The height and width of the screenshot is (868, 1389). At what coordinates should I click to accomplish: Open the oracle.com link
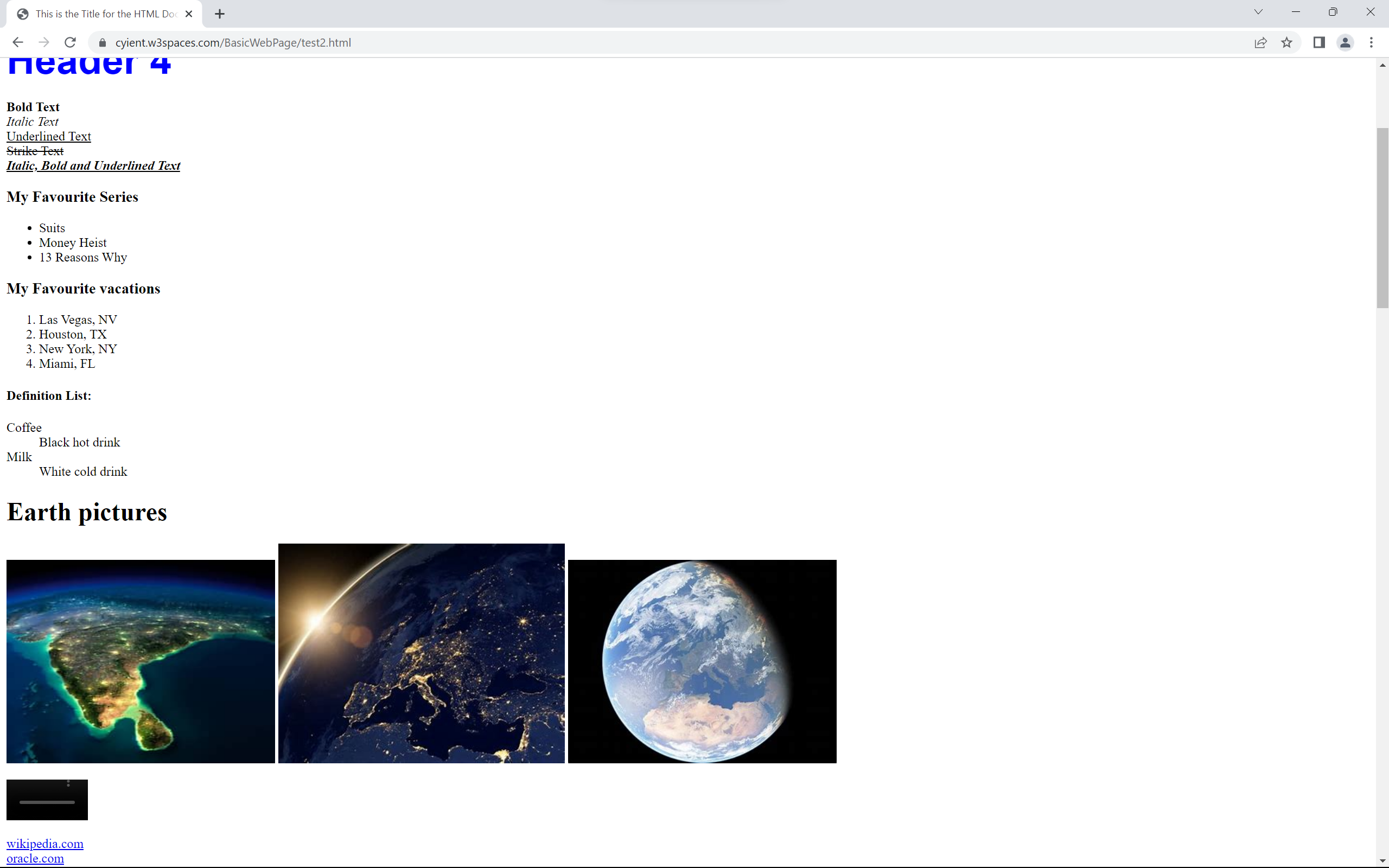(34, 858)
